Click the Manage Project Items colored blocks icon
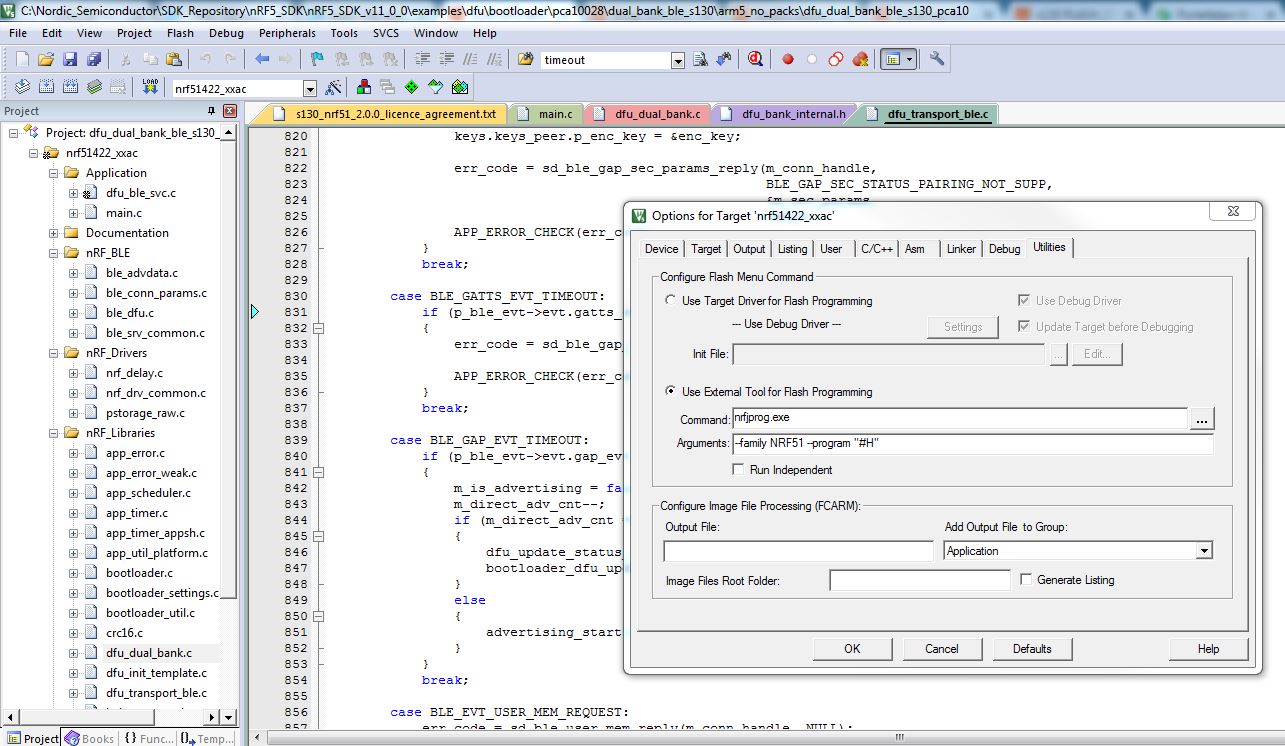Viewport: 1285px width, 746px height. (363, 88)
